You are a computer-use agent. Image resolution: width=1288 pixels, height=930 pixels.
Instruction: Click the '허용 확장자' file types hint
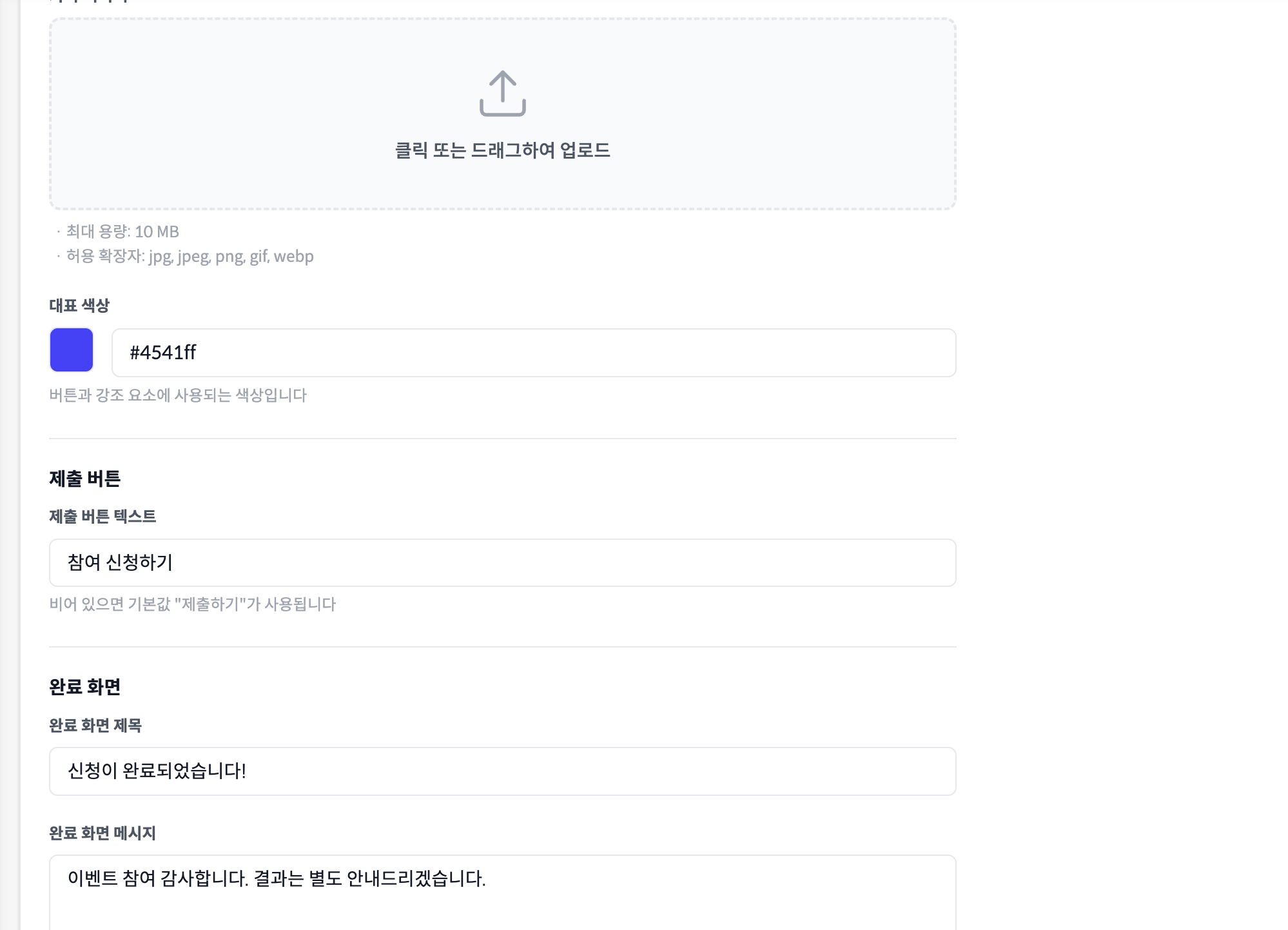tap(190, 257)
